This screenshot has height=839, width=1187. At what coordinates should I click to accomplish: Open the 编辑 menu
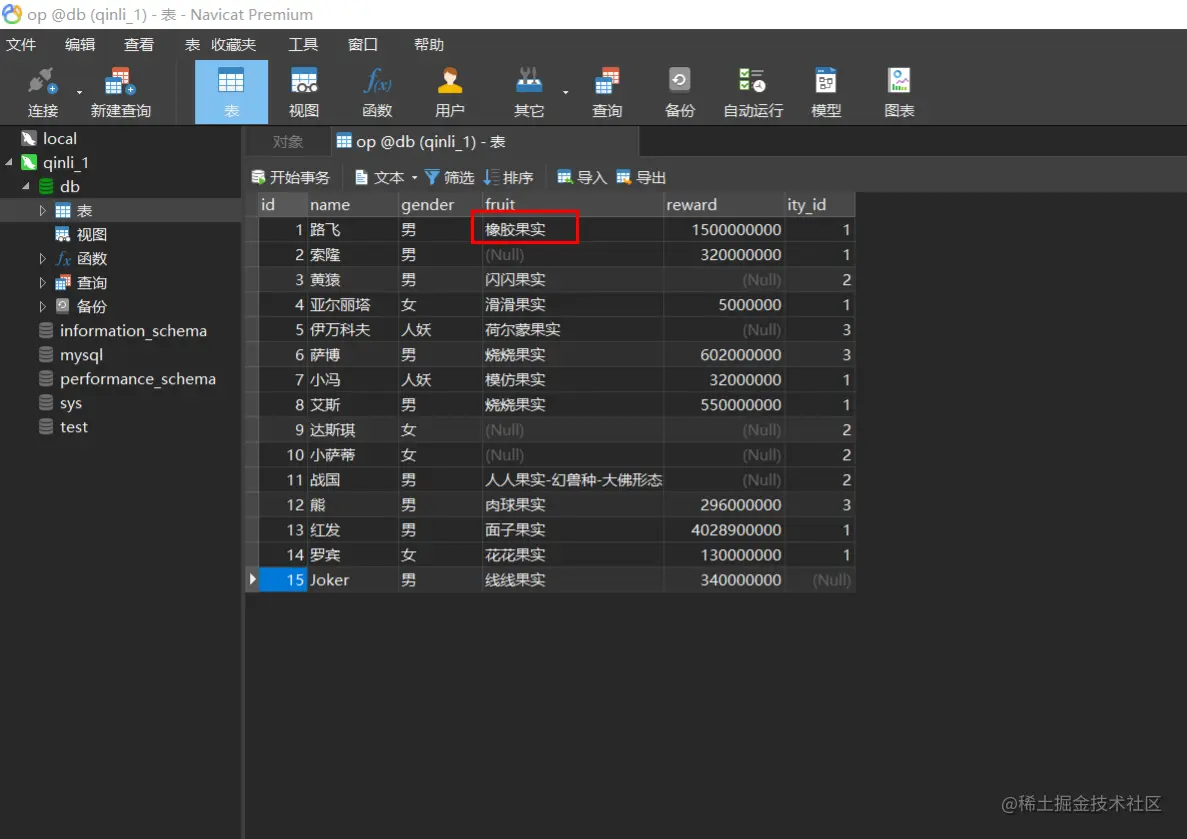tap(79, 45)
